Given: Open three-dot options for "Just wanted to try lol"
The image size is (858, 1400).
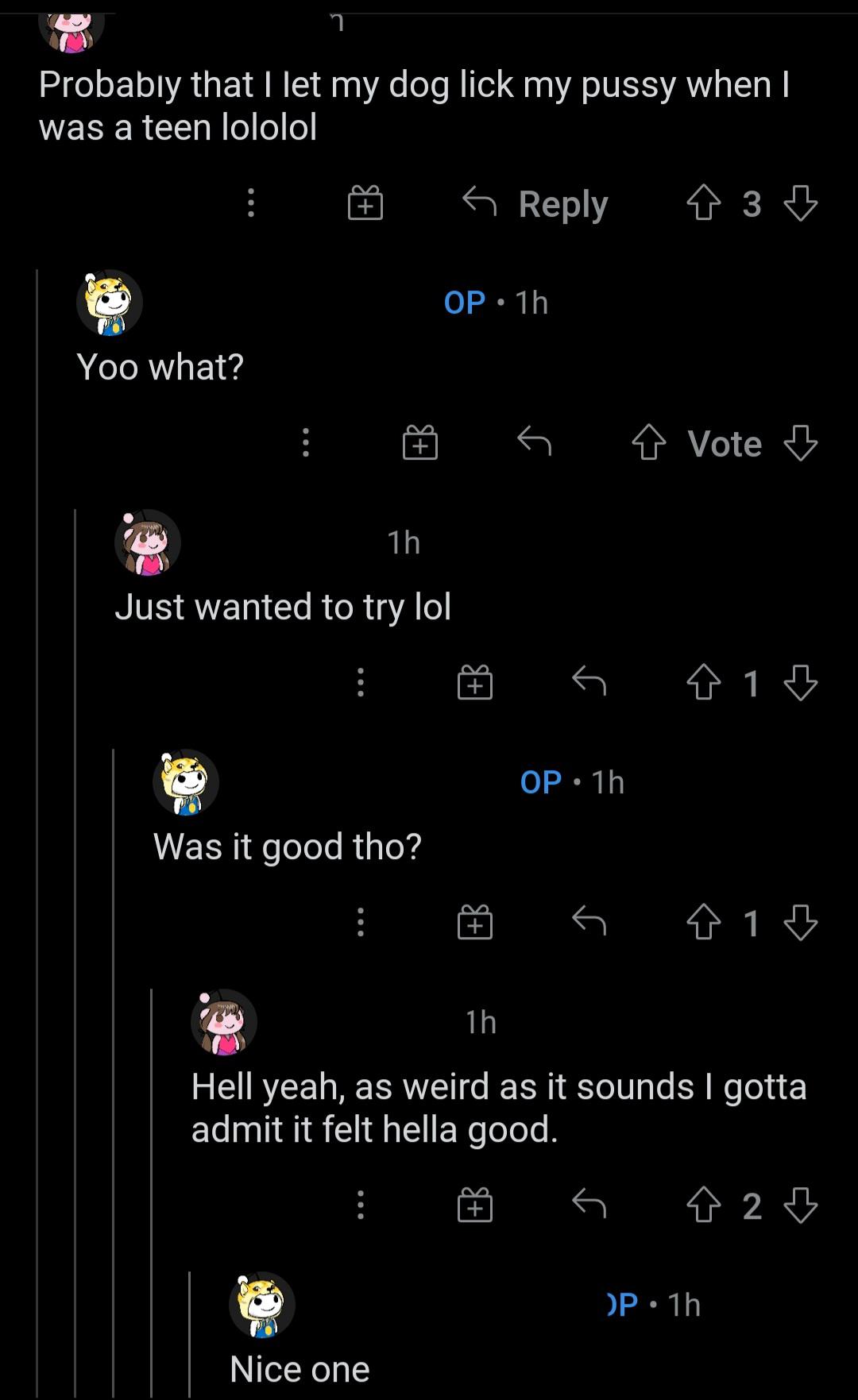Looking at the screenshot, I should [360, 683].
